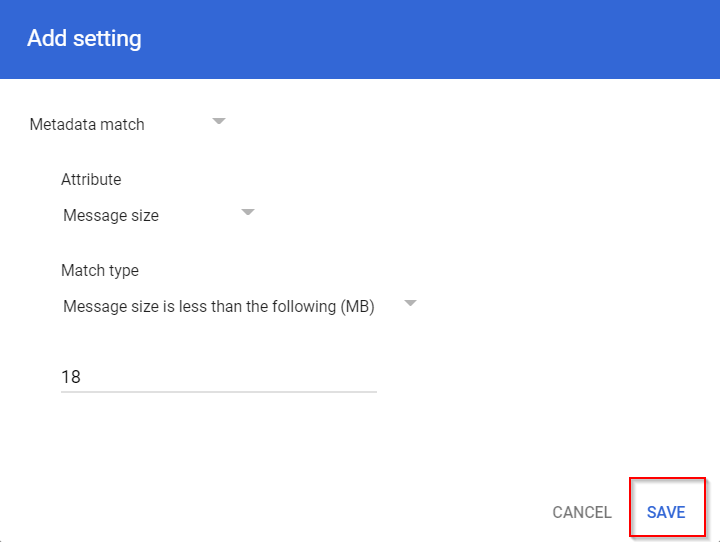Click the 'Attribute' label
Image resolution: width=720 pixels, height=542 pixels.
click(x=91, y=180)
